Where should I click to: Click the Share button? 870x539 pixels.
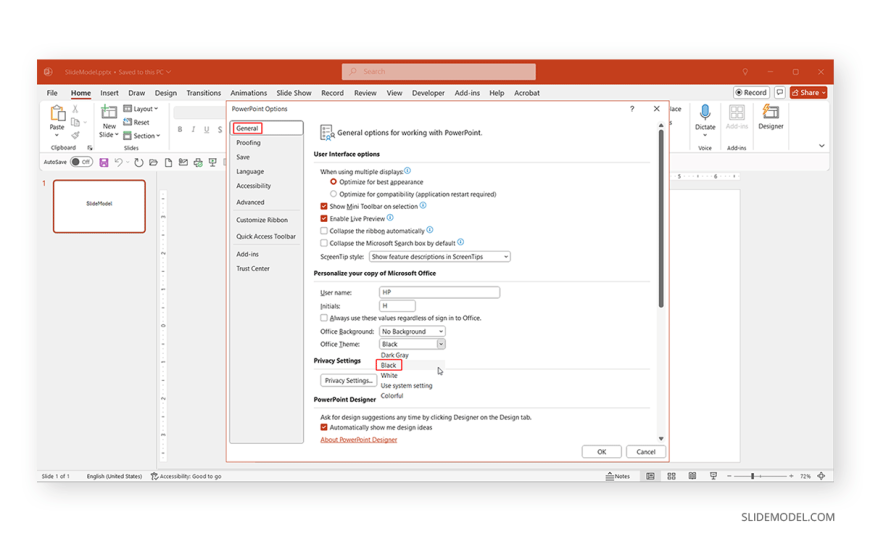tap(808, 93)
